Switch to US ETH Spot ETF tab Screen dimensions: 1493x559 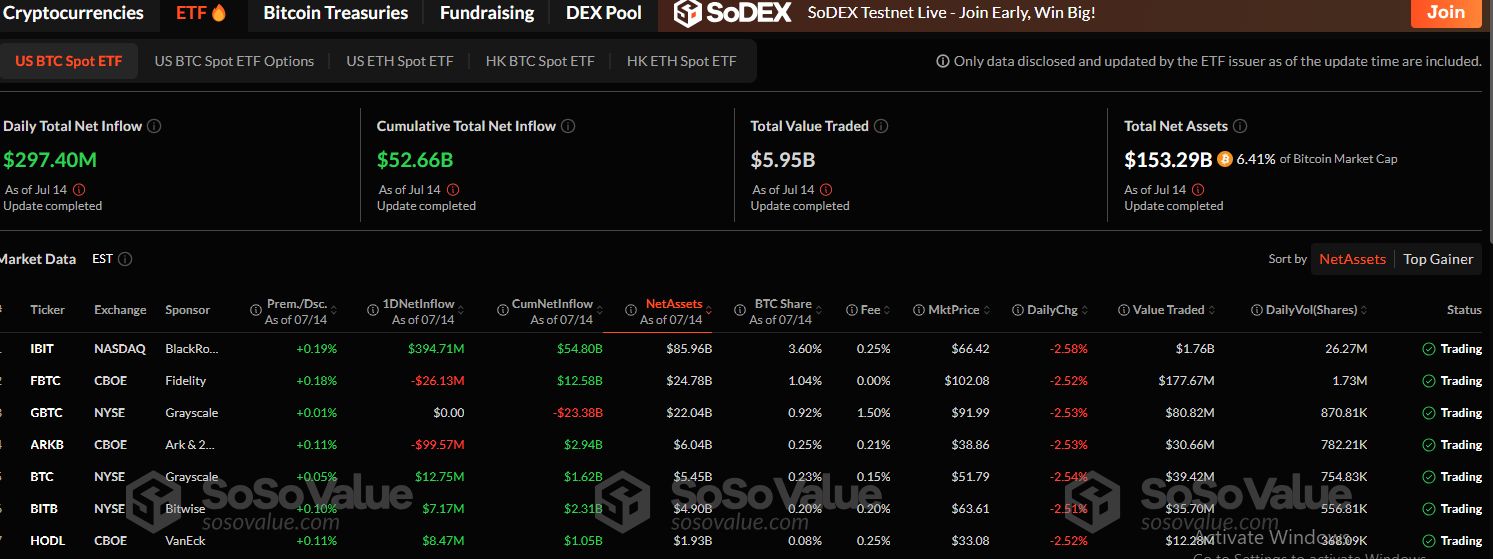point(400,61)
